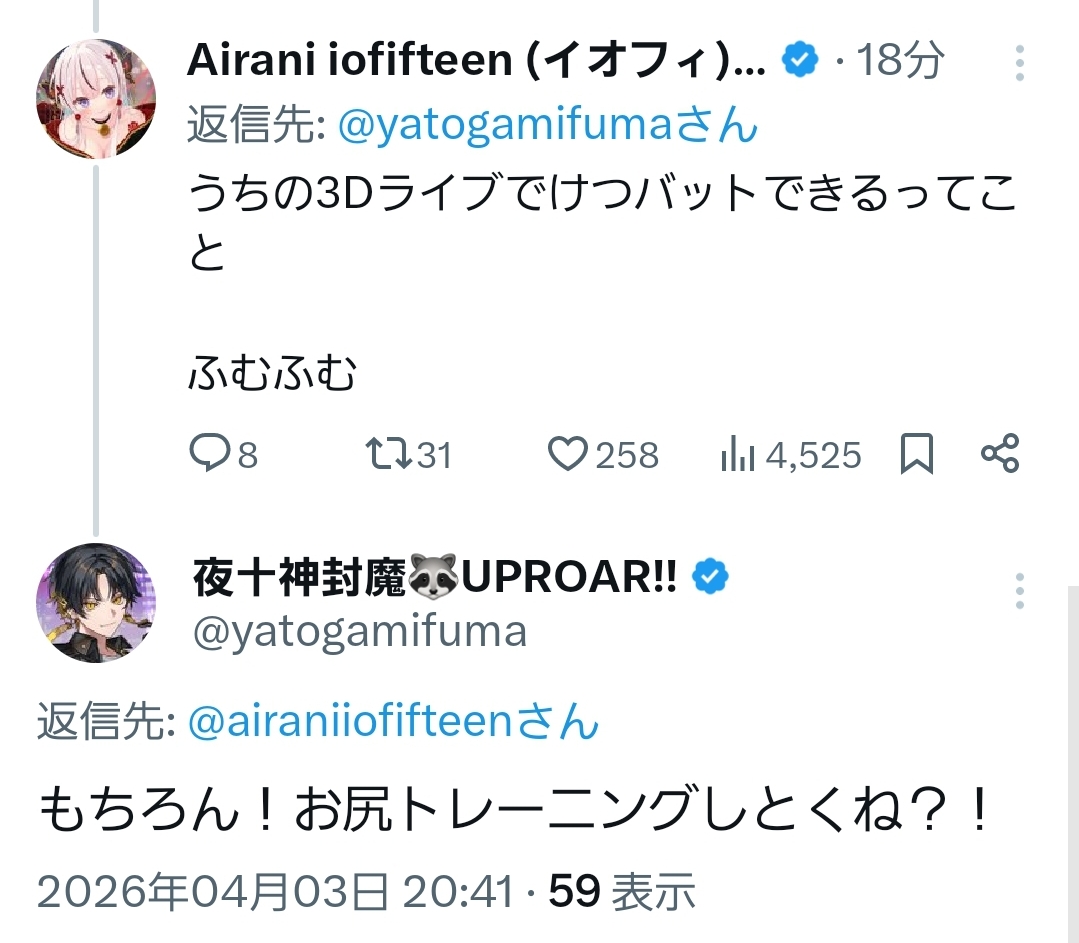Click the 18分 tweet timestamp

(x=900, y=62)
